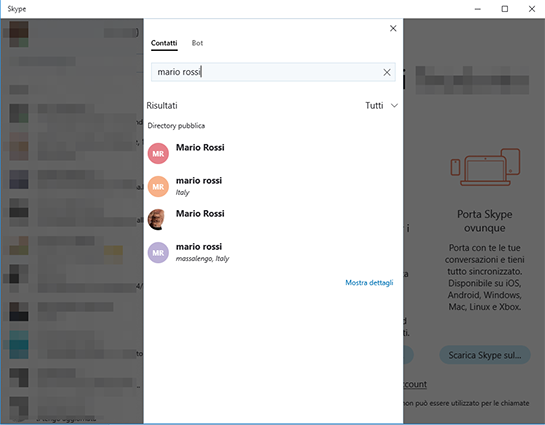This screenshot has height=425, width=545.
Task: Click the Porta Skype ovunque heading
Action: pos(485,221)
